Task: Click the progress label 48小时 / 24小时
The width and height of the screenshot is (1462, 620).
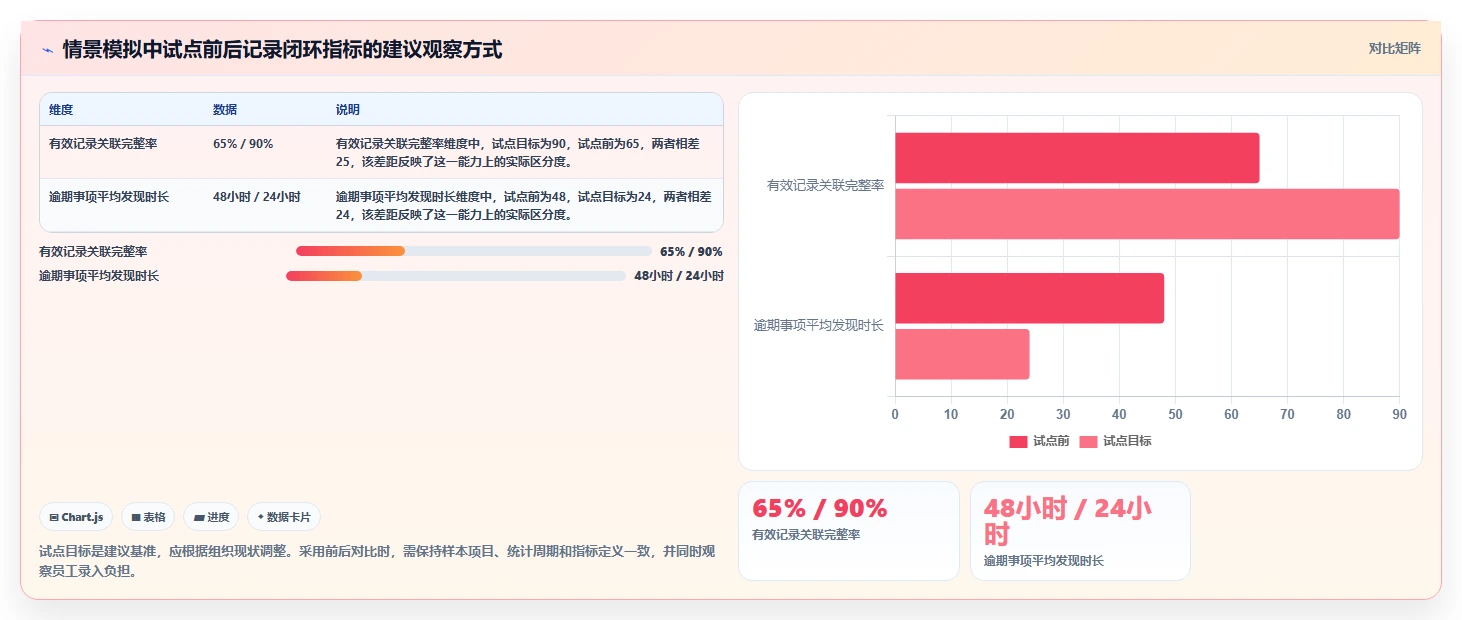Action: [x=679, y=276]
